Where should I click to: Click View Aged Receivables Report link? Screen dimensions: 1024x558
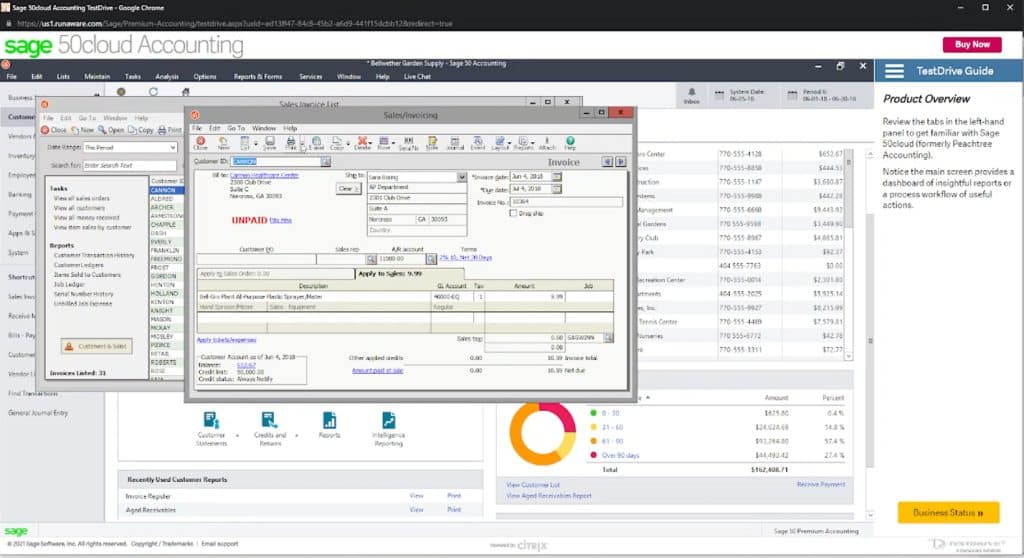549,496
